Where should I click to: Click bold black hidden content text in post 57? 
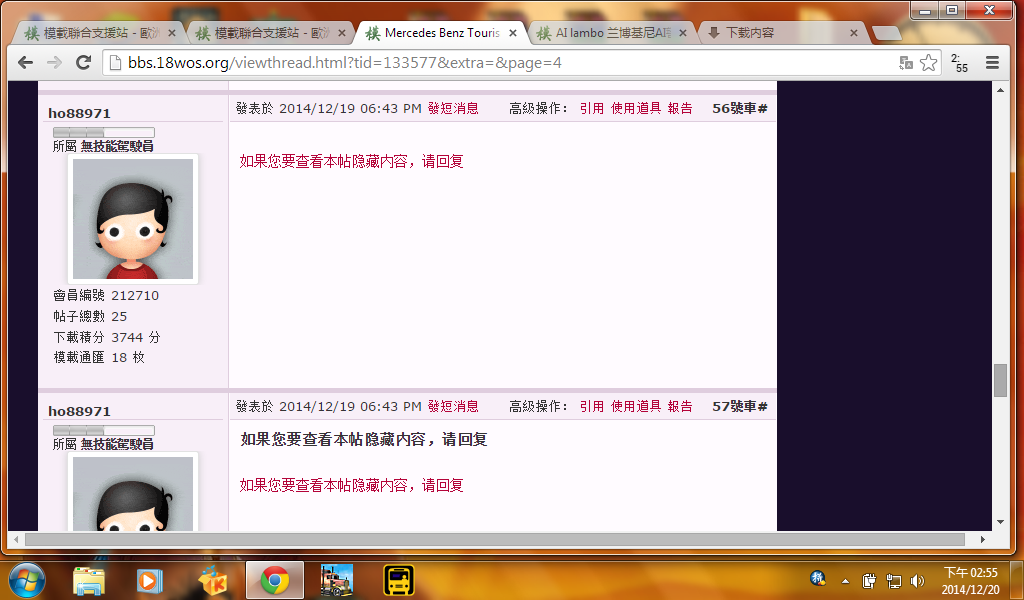click(x=364, y=439)
